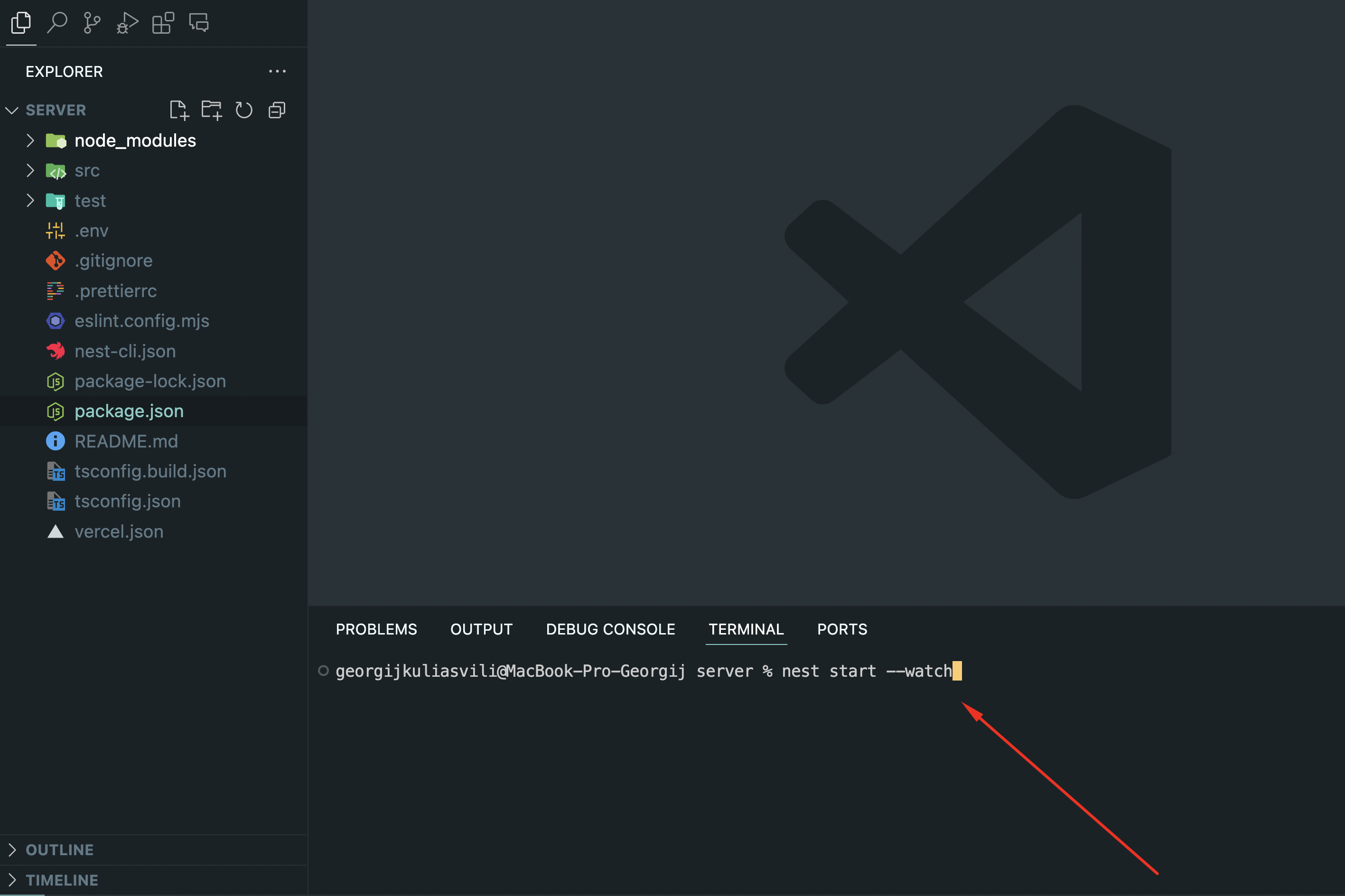Expand the test folder chevron

point(30,201)
